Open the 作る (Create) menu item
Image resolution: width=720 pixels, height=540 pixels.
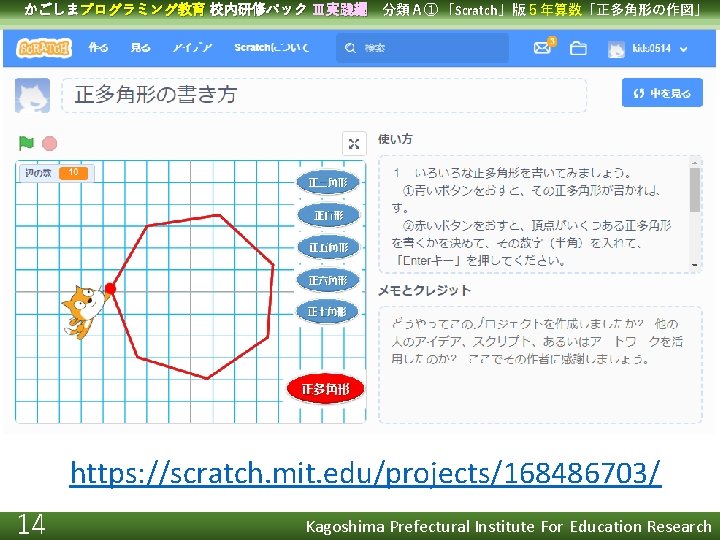pos(98,48)
